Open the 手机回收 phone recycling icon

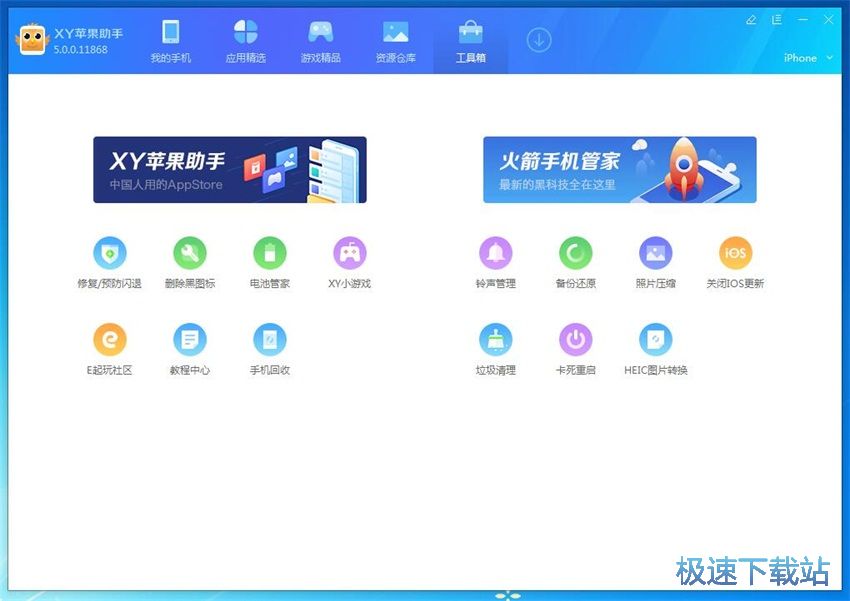[269, 340]
